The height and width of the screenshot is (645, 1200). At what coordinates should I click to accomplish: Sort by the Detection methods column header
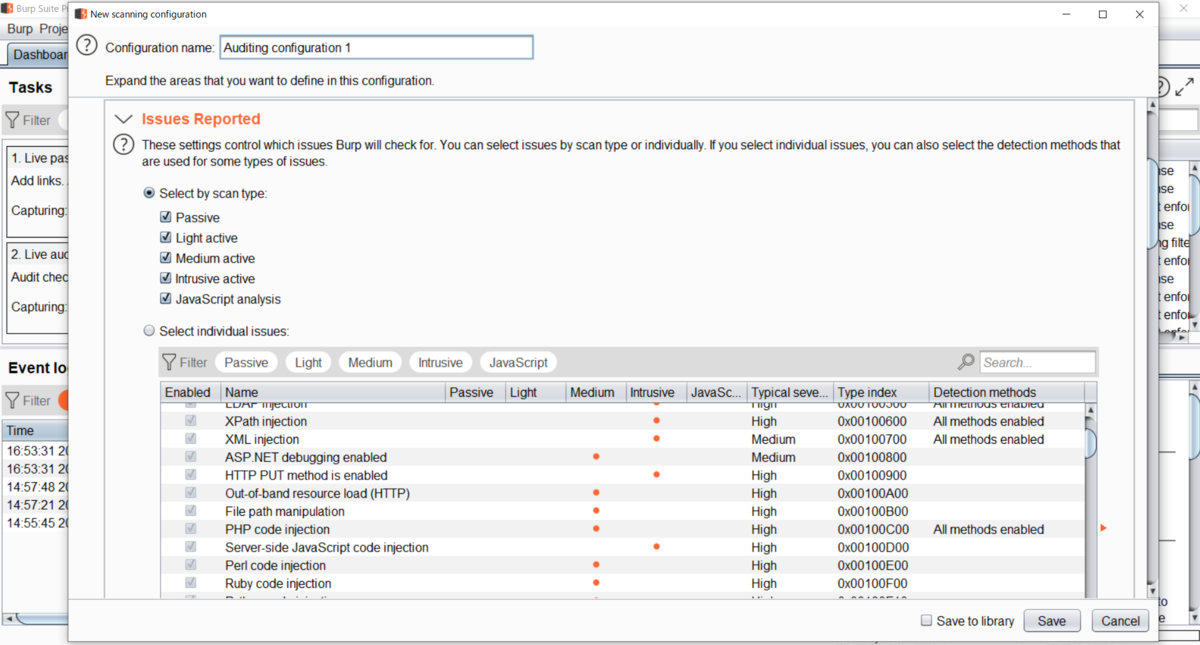pos(1007,392)
